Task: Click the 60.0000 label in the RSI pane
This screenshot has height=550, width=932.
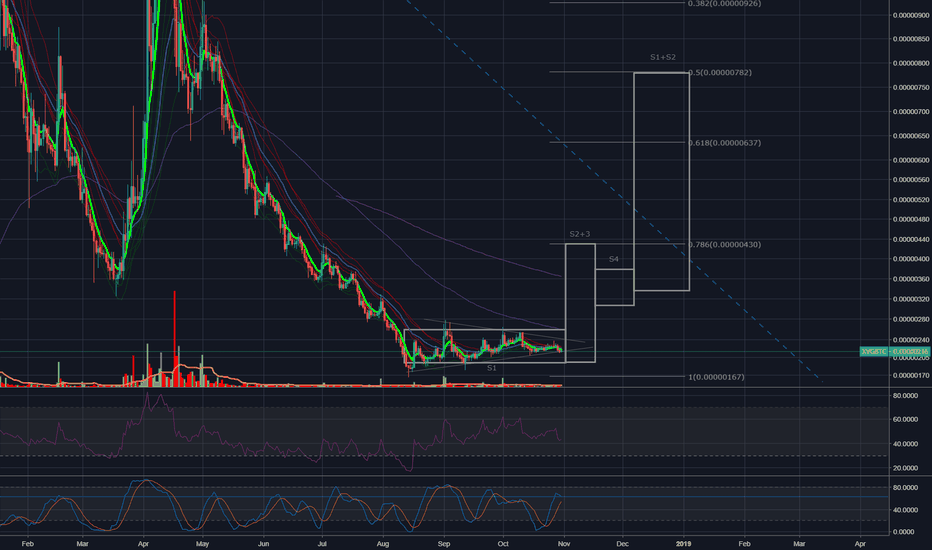Action: [x=905, y=419]
